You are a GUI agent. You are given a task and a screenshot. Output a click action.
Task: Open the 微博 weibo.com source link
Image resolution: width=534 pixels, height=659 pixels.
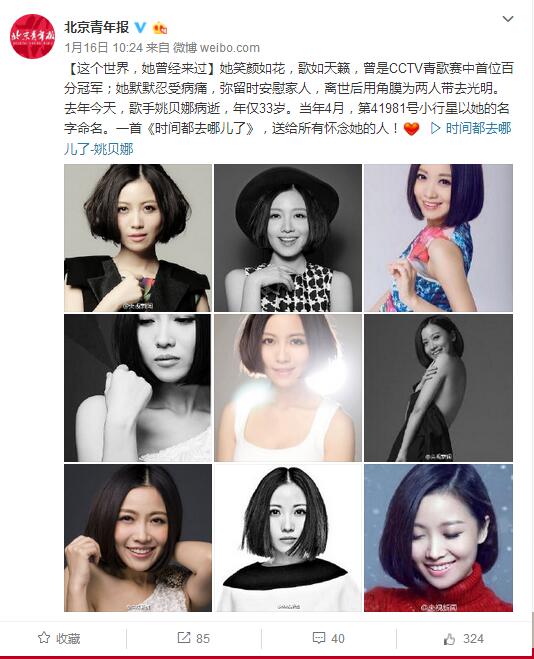click(216, 47)
